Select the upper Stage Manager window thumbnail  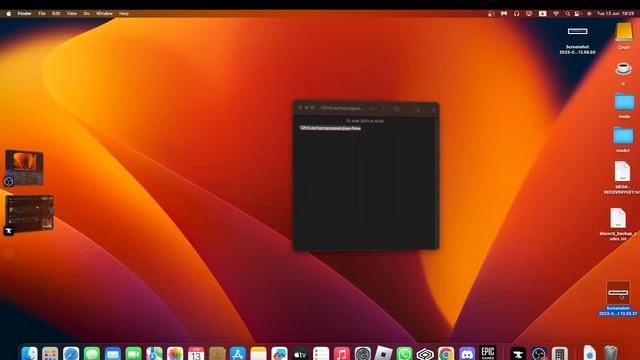tap(24, 167)
